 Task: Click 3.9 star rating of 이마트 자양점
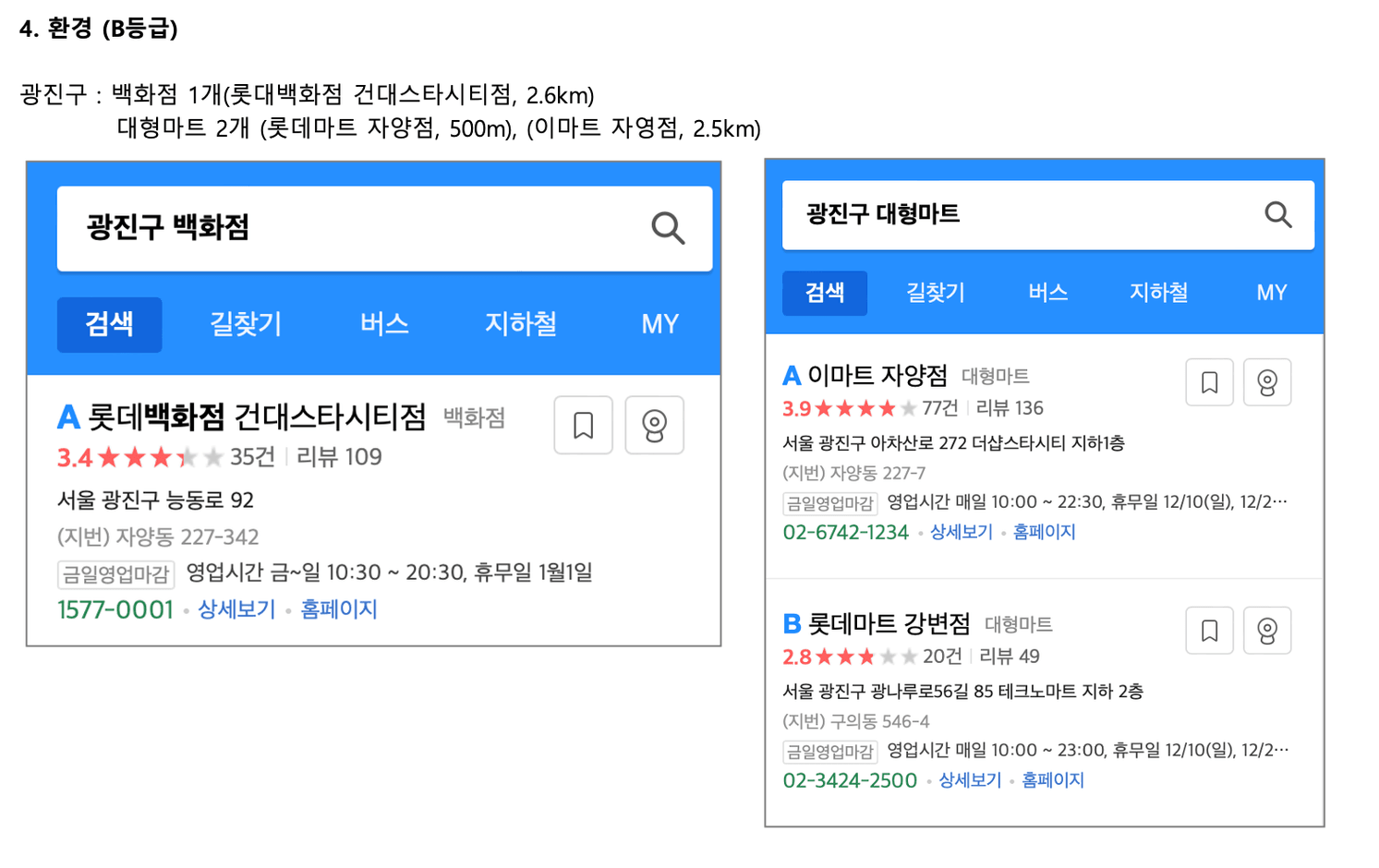click(x=850, y=408)
